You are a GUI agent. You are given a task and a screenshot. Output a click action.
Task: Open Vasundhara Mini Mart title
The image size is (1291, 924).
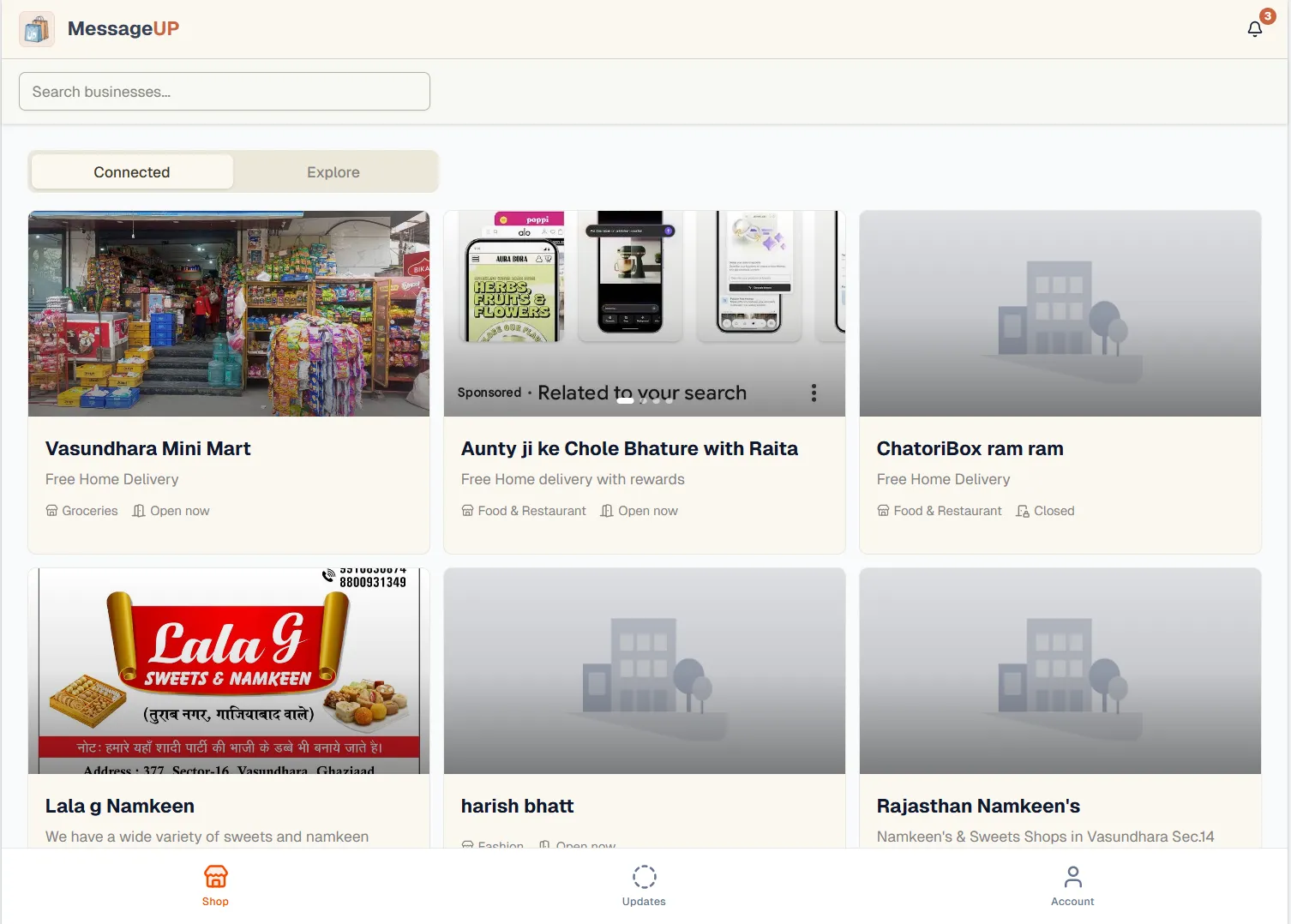147,448
